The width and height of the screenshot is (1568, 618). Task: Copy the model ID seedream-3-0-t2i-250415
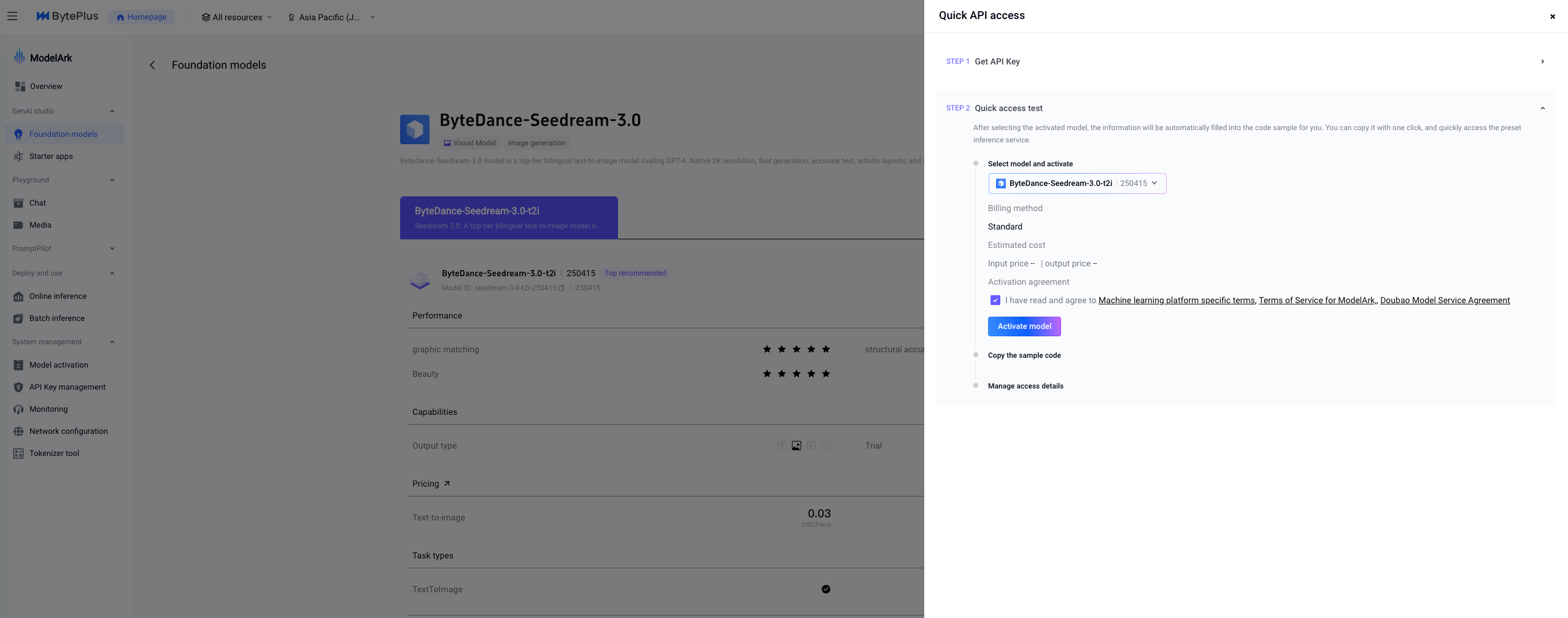562,288
